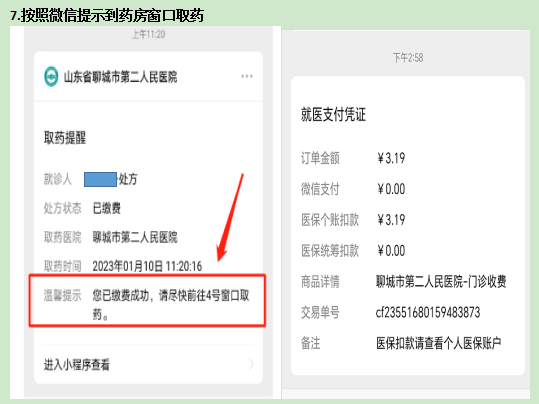
Task: Click the 上午11:20 message timestamp
Action: click(x=148, y=34)
